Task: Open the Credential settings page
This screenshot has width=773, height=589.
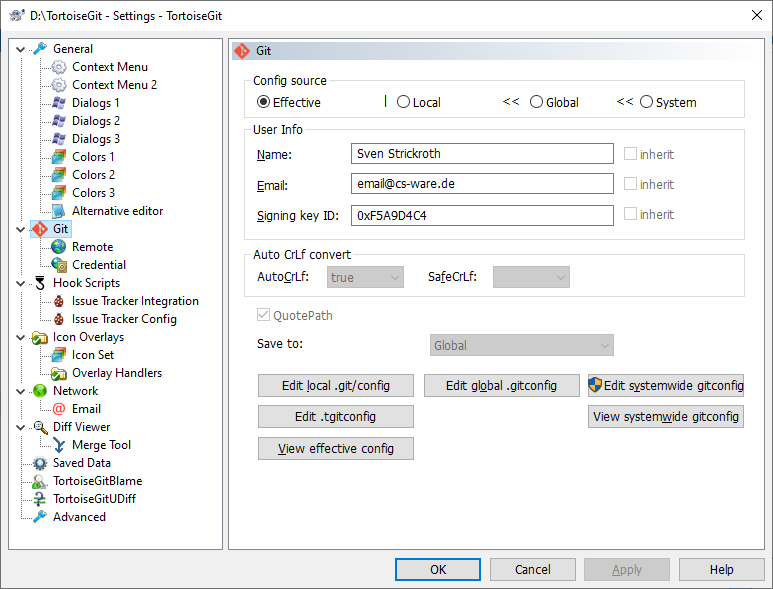Action: [99, 265]
